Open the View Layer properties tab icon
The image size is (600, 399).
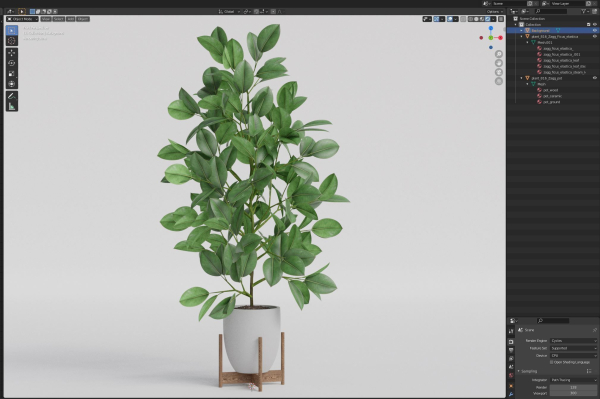point(511,358)
